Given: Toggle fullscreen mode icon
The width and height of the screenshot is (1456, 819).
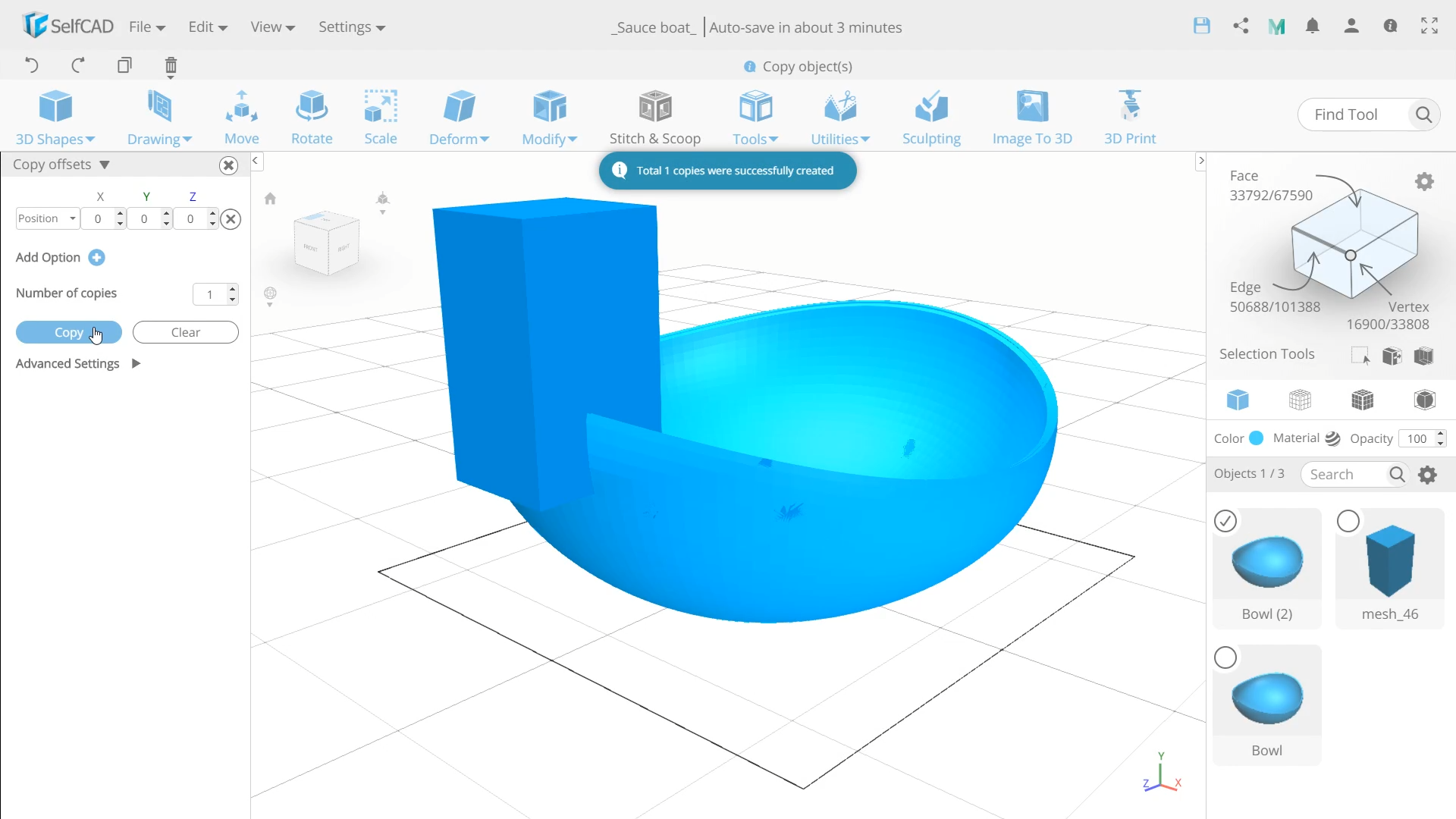Looking at the screenshot, I should 1429,26.
